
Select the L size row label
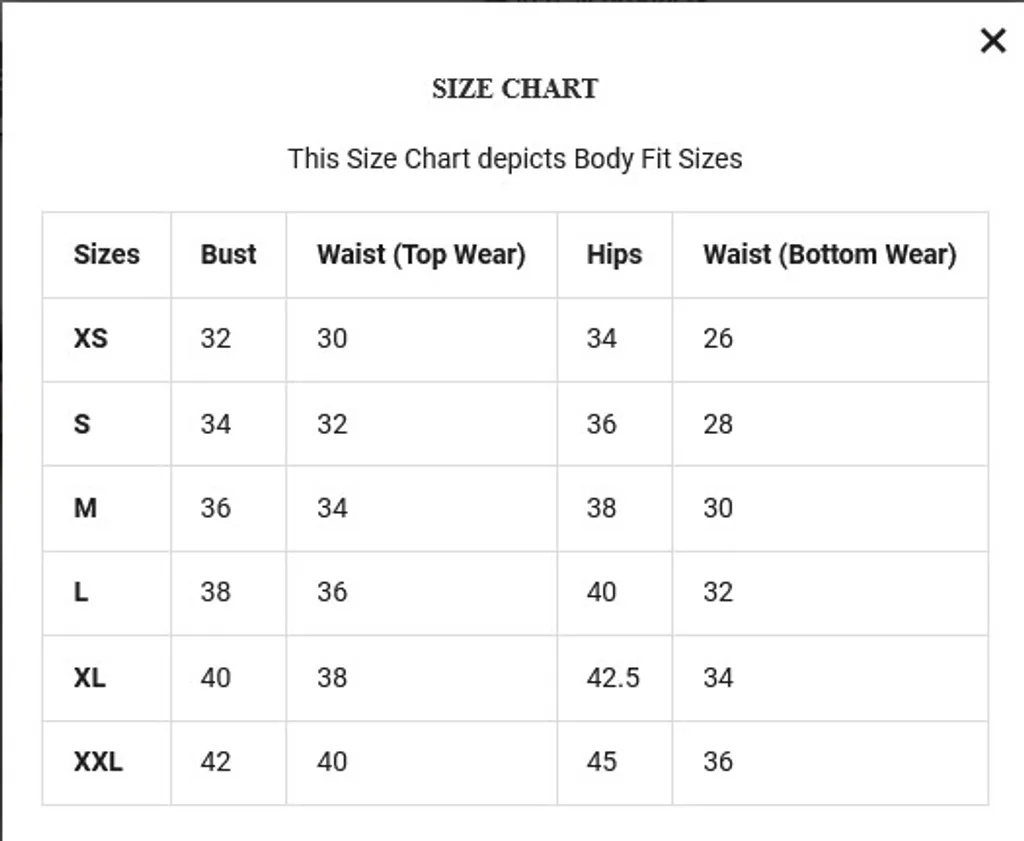(81, 592)
